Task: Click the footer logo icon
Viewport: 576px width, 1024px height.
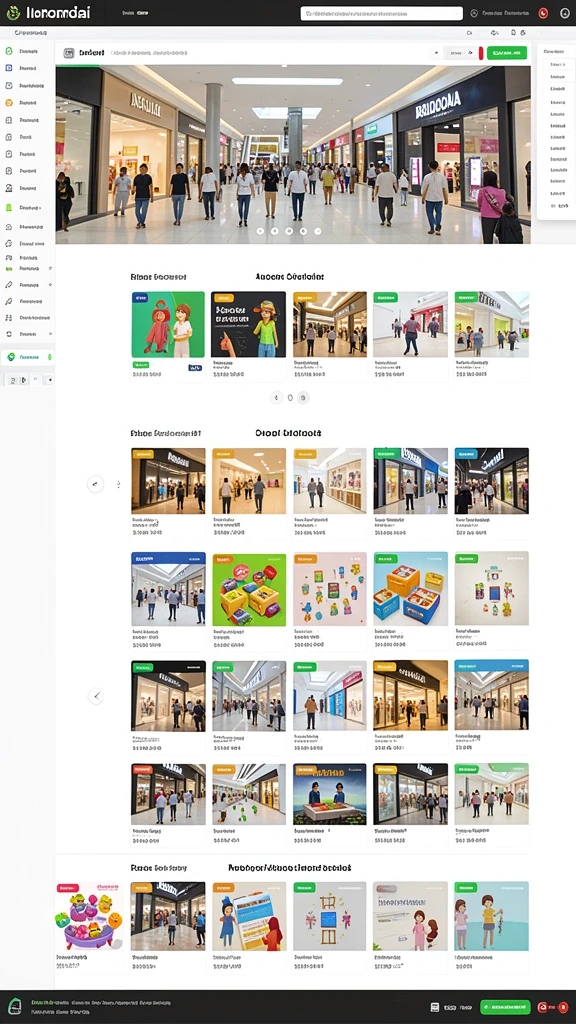Action: click(14, 1006)
